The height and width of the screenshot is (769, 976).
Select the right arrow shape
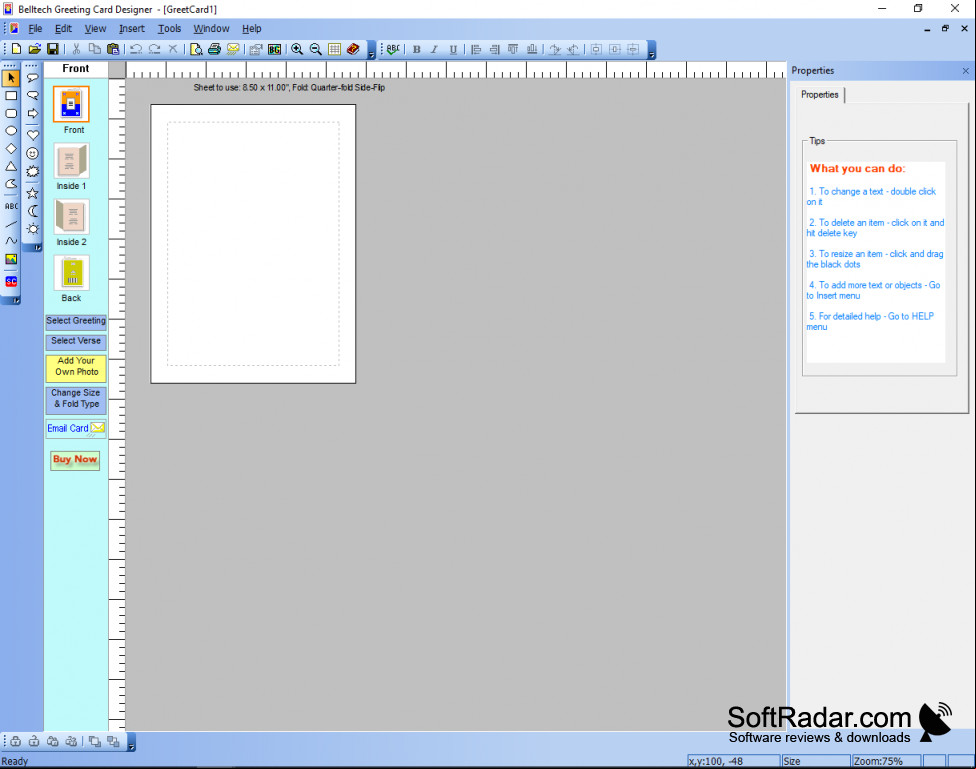click(32, 113)
